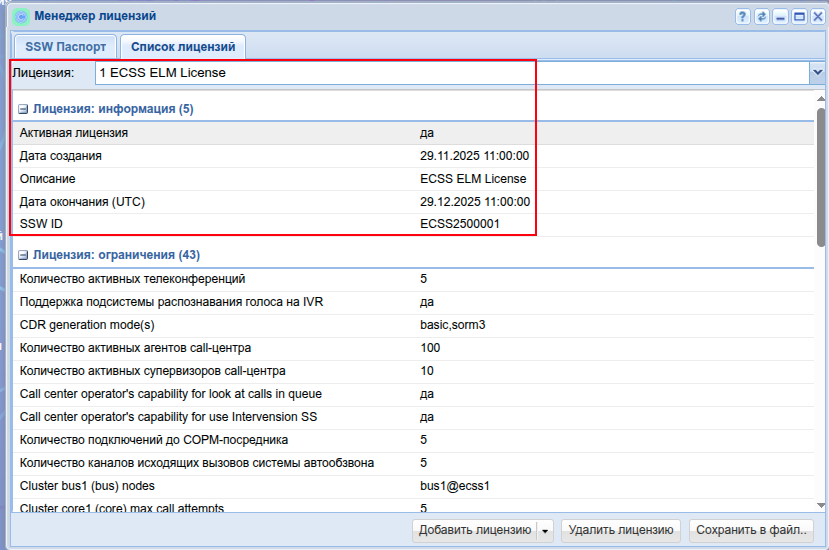Select the Количество подключений до СОРМ-посредника row
Viewport: 829px width, 550px height.
pos(413,441)
